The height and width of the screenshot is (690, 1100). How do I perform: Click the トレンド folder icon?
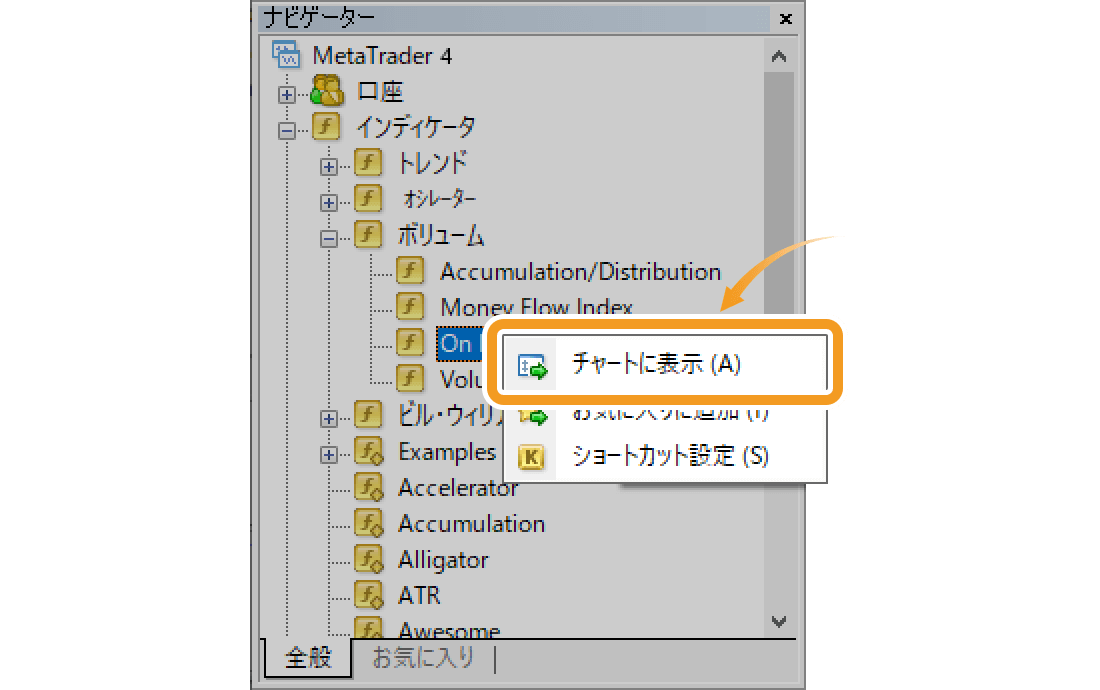tap(368, 163)
